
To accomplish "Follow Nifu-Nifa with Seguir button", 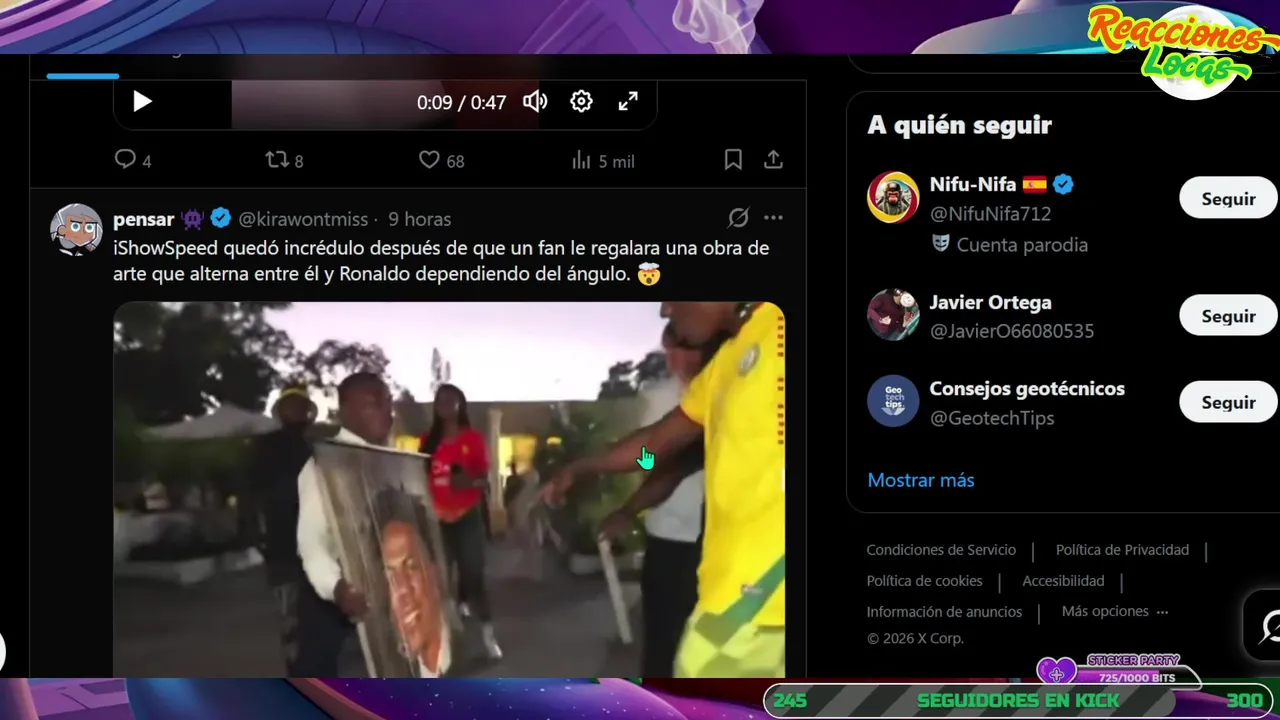I will 1228,198.
